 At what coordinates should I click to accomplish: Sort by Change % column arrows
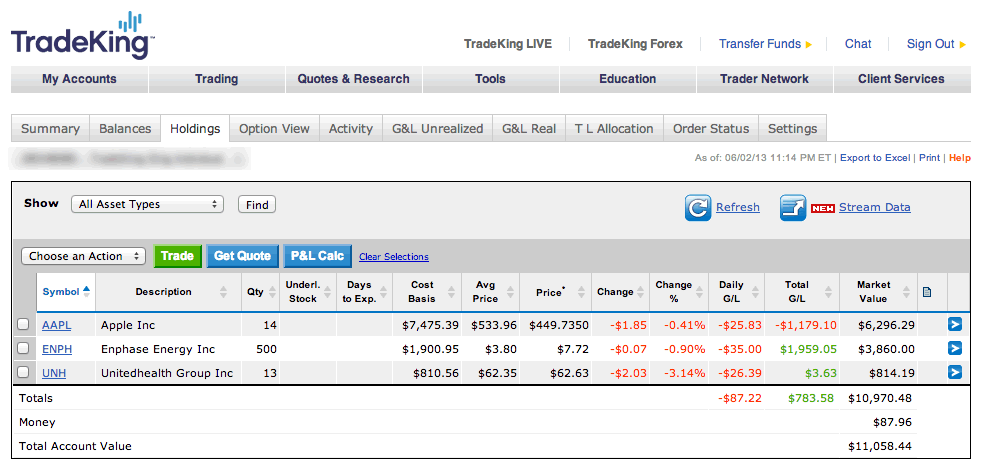(x=699, y=292)
